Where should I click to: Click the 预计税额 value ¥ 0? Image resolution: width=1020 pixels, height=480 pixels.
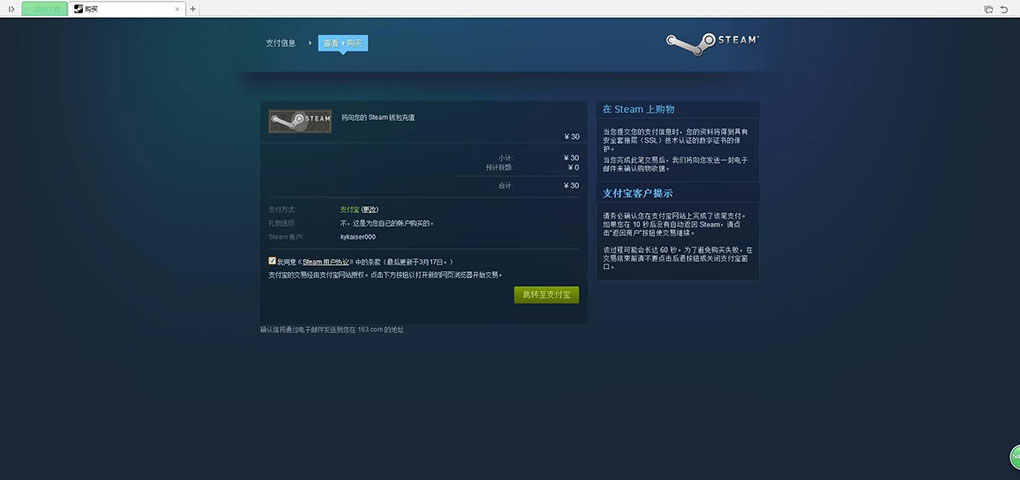pos(573,167)
